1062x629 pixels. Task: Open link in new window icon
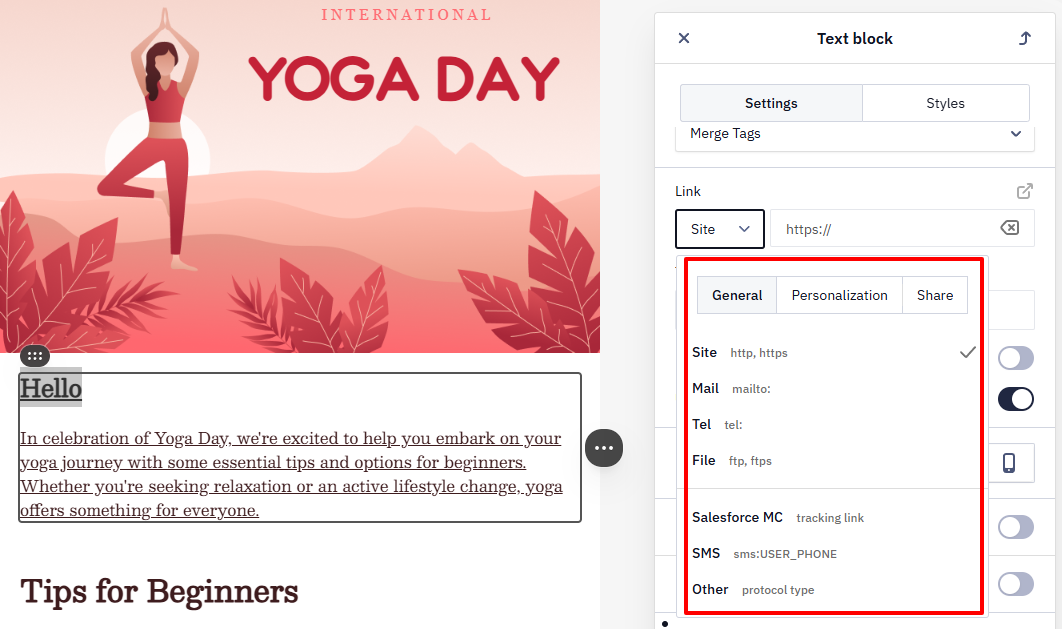1025,191
